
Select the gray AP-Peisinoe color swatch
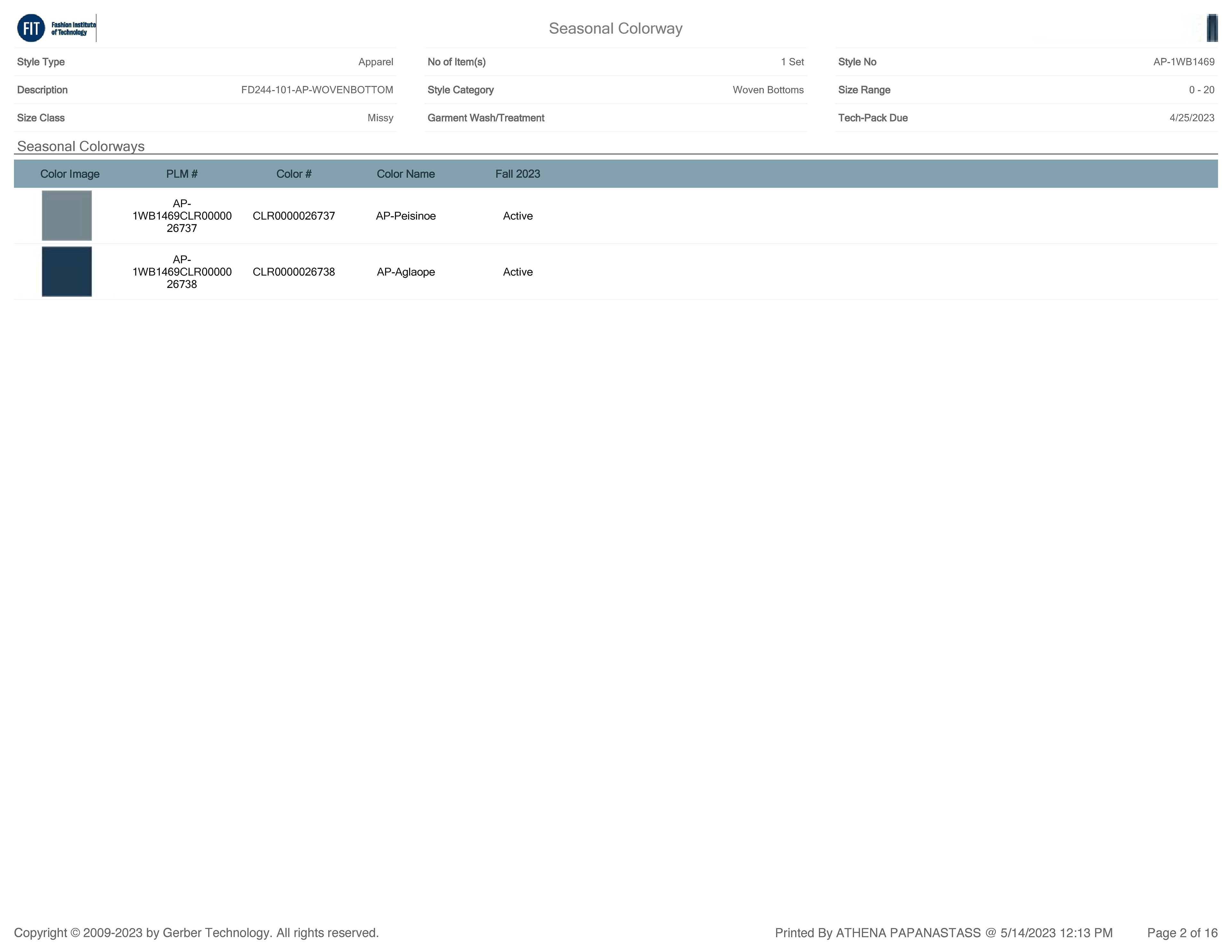(66, 216)
